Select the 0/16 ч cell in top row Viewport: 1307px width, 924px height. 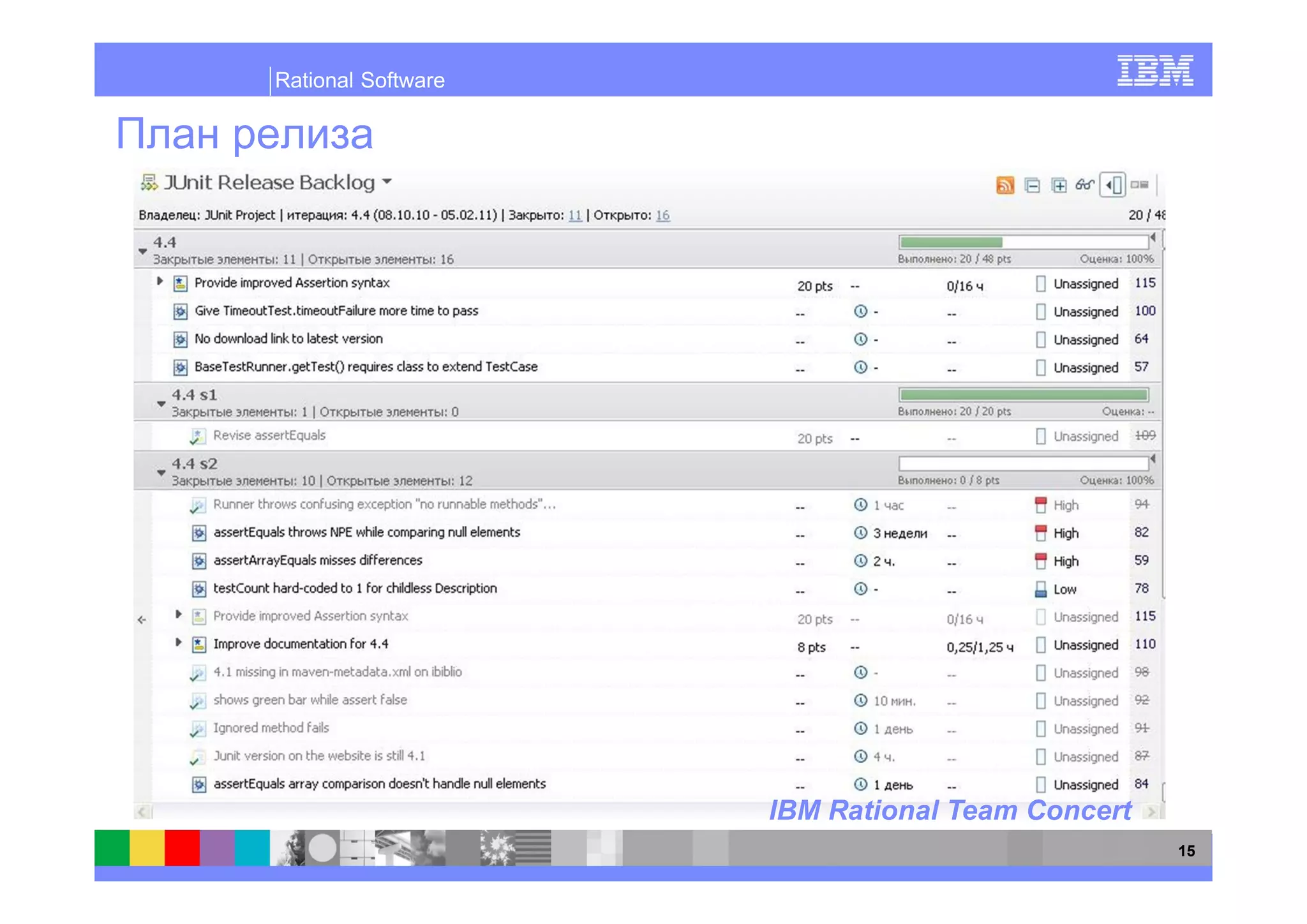point(965,287)
